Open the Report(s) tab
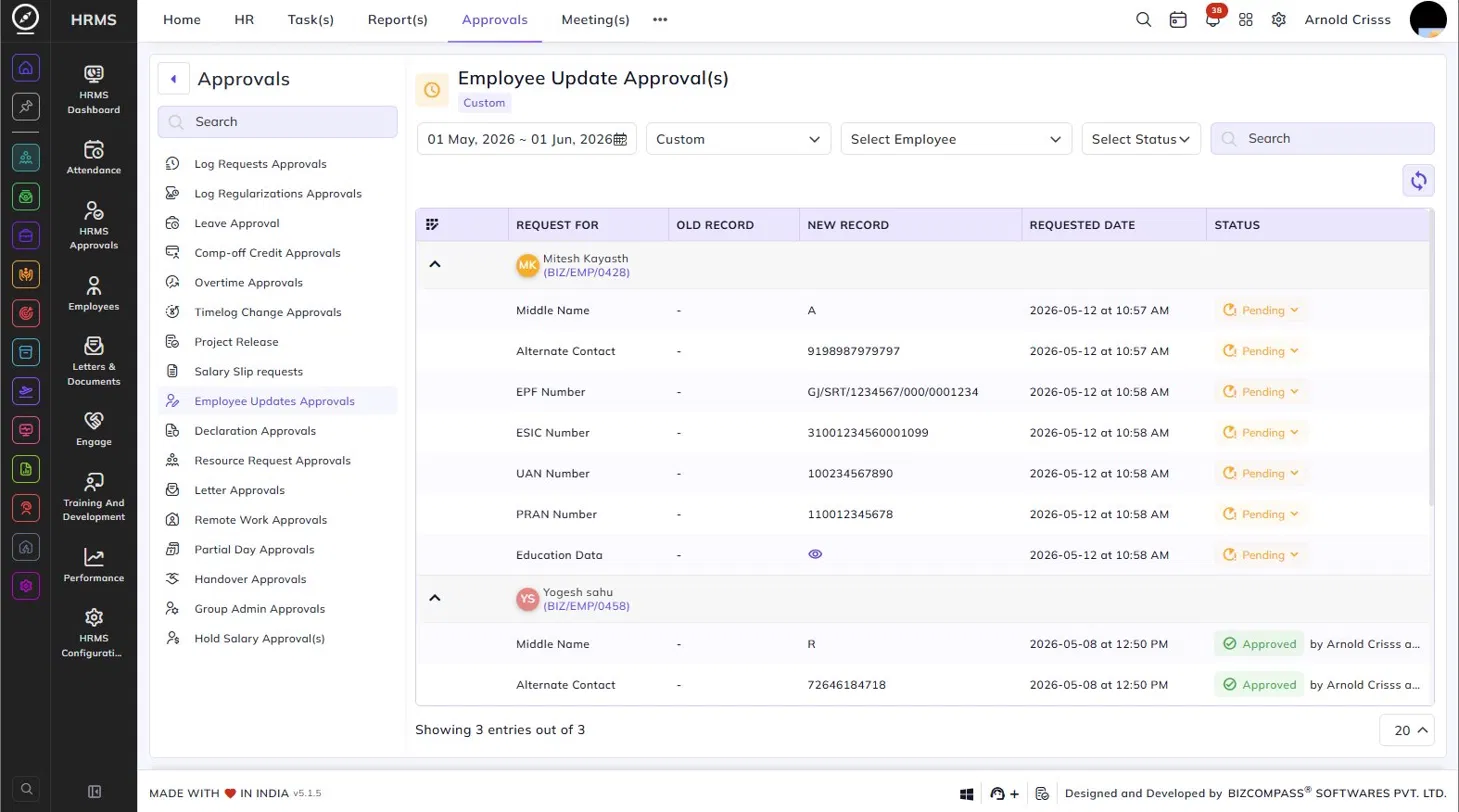This screenshot has height=812, width=1459. pyautogui.click(x=398, y=20)
